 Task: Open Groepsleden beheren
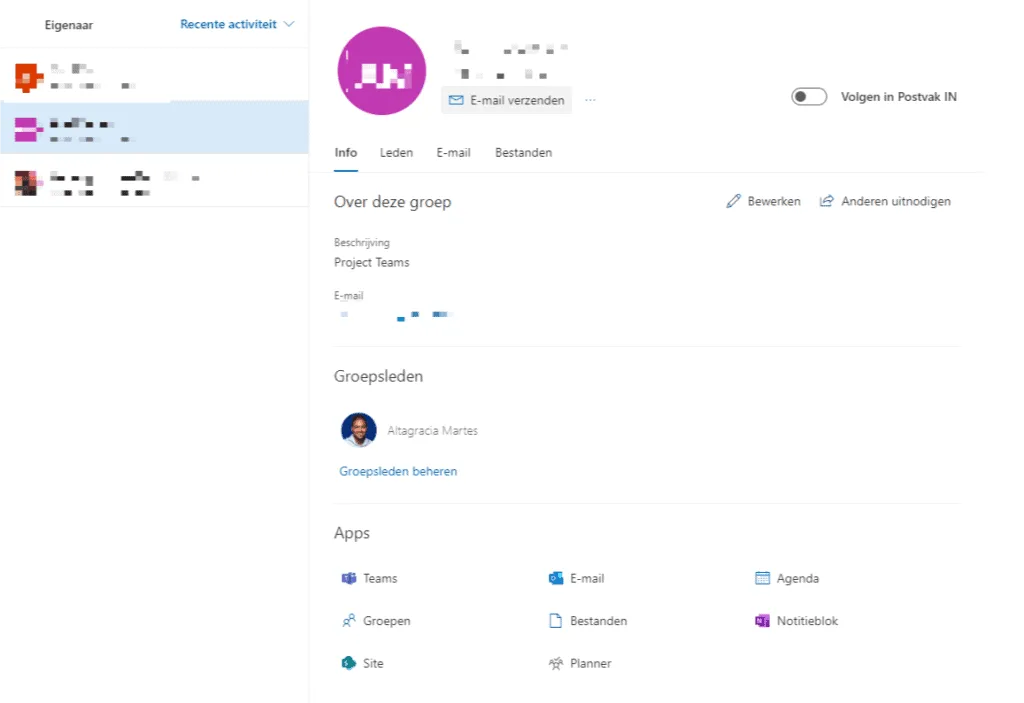point(398,470)
